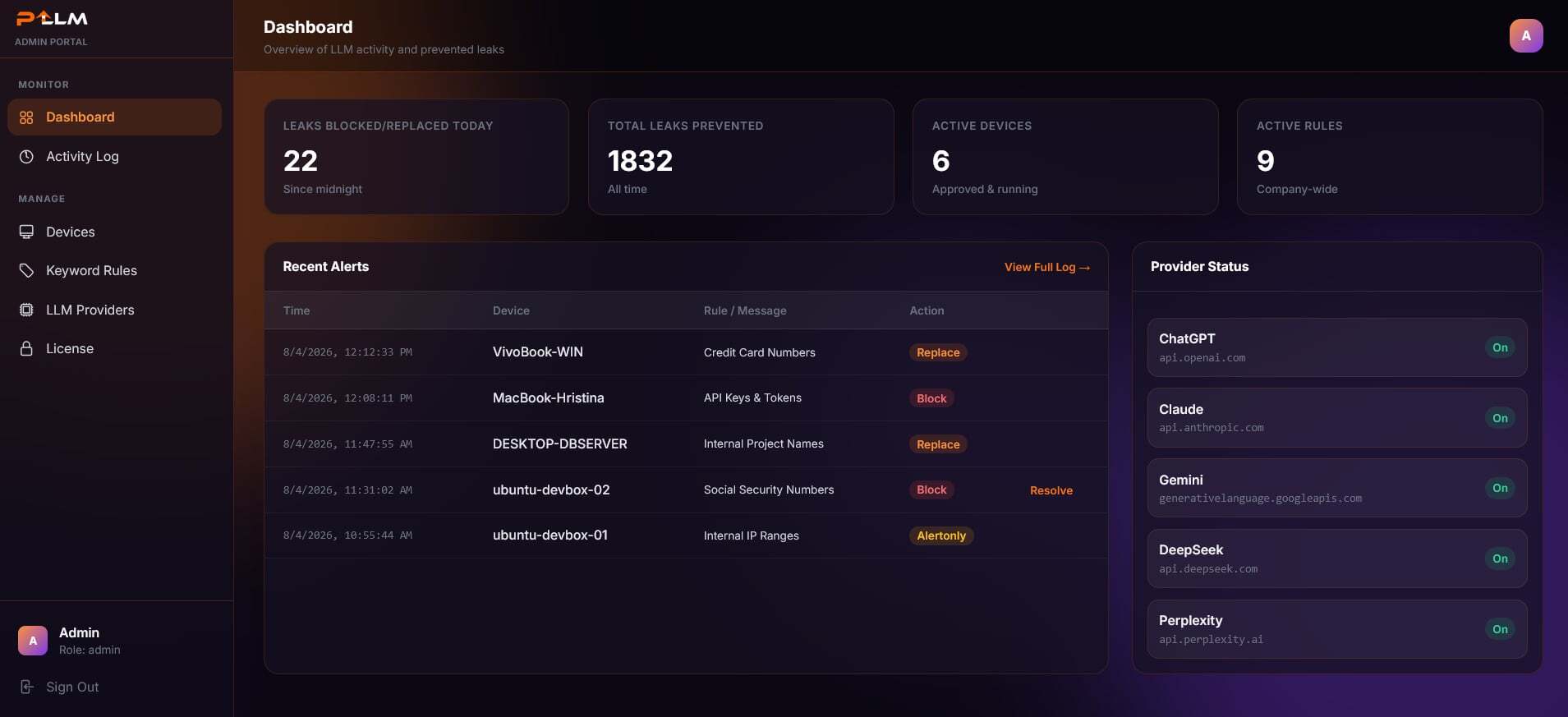Click the api.perplexity.ai address
The height and width of the screenshot is (717, 1568).
pos(1212,640)
